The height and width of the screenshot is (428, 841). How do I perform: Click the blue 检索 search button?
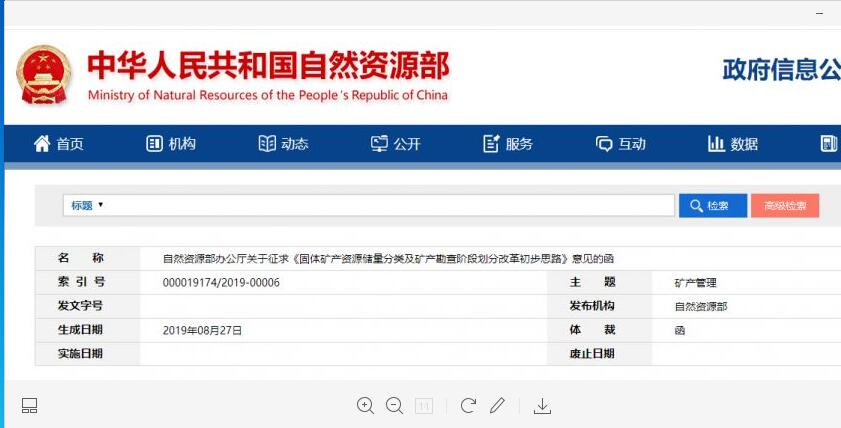coord(713,206)
